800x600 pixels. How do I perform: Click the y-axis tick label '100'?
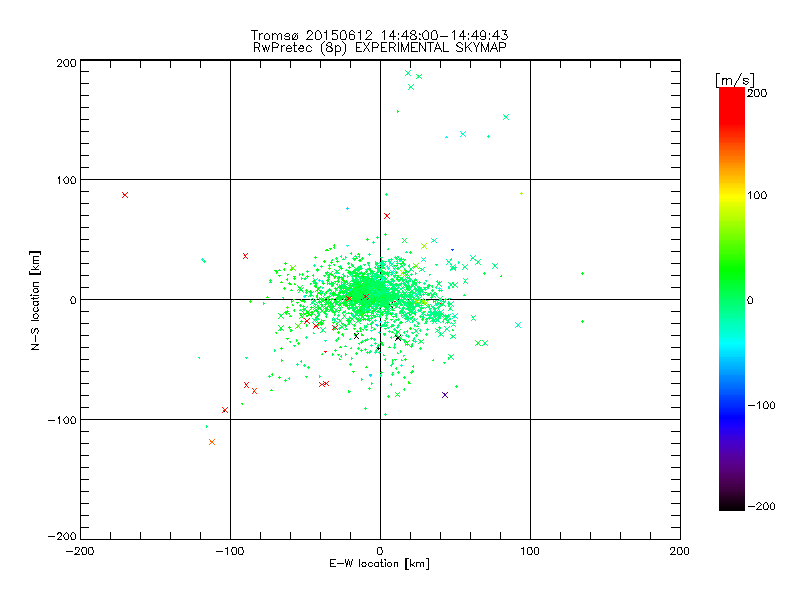click(x=67, y=180)
